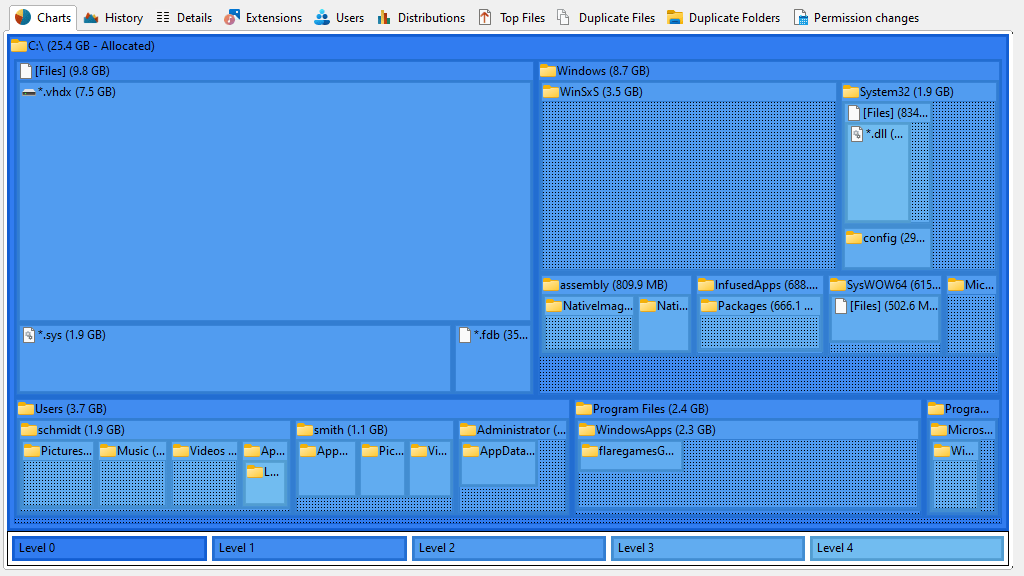Click the WindowsApps folder icon
The image size is (1024, 576).
pos(586,429)
